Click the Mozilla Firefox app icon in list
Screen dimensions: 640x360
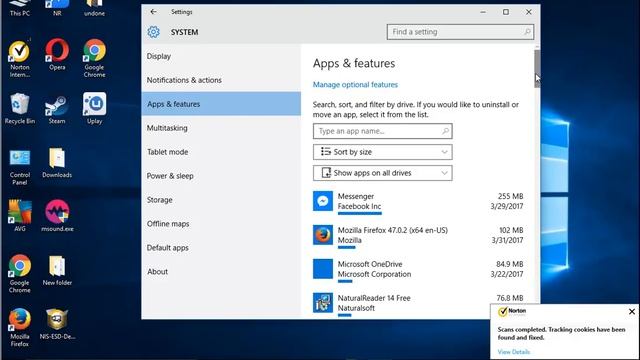coord(323,235)
